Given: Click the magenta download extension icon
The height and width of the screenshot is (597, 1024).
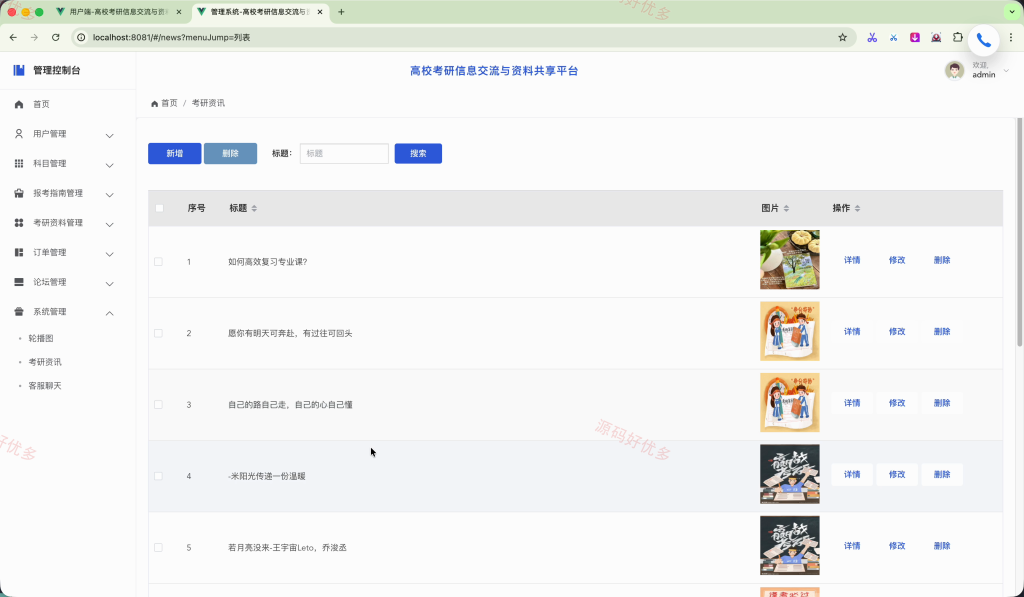Looking at the screenshot, I should (x=915, y=37).
